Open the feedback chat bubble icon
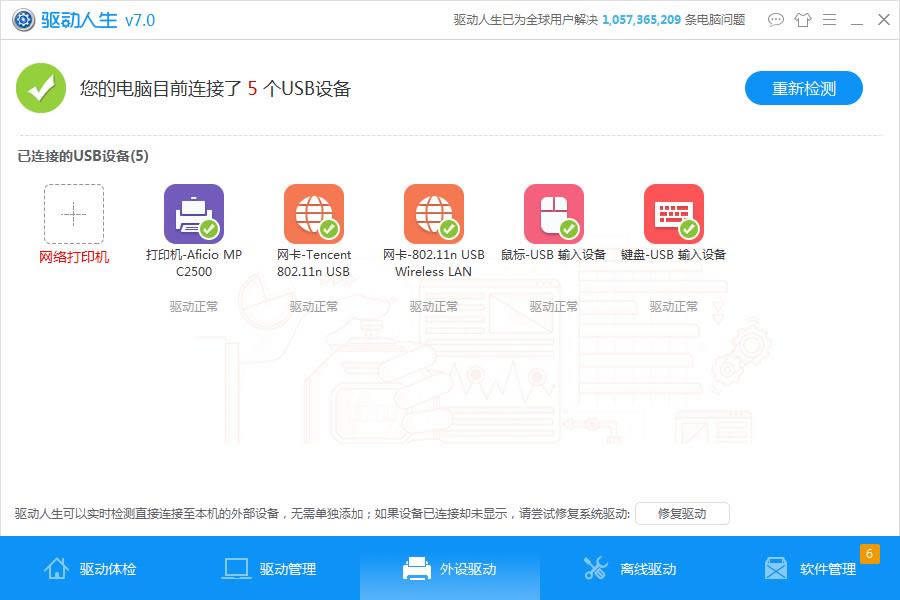The image size is (900, 600). coord(776,20)
